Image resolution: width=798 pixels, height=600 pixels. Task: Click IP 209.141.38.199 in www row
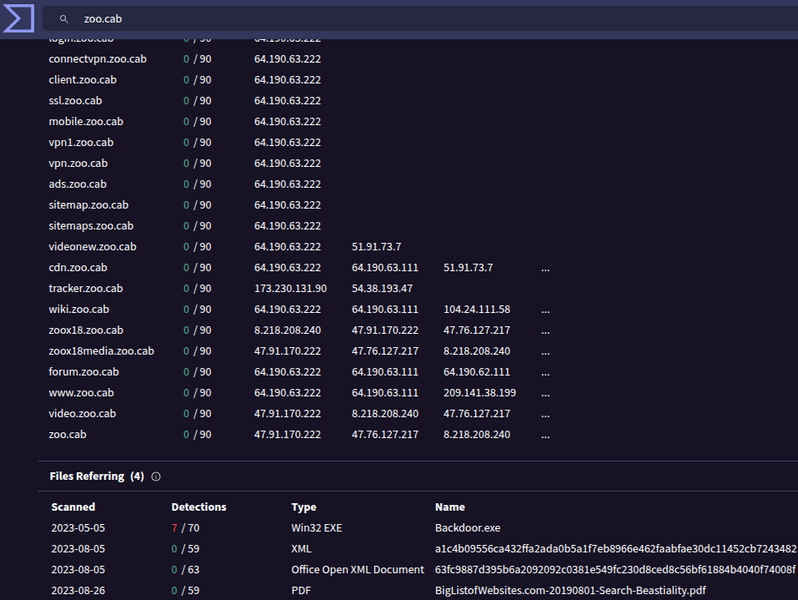[479, 393]
